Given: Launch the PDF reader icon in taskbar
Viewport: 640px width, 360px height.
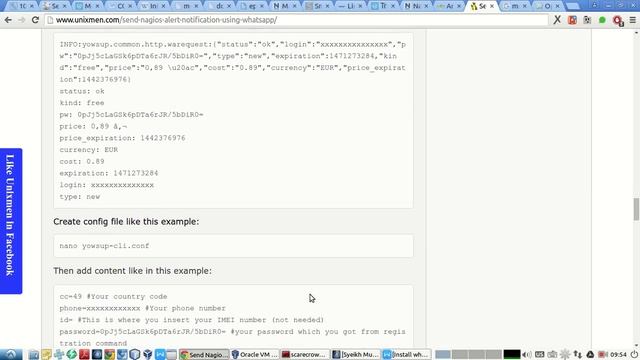Looking at the screenshot, I should tap(84, 354).
